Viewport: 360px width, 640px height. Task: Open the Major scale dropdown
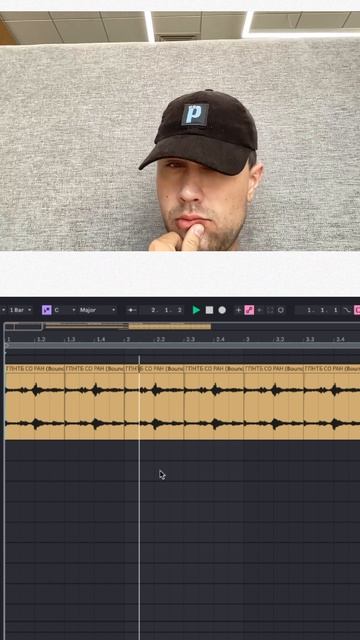click(x=98, y=310)
